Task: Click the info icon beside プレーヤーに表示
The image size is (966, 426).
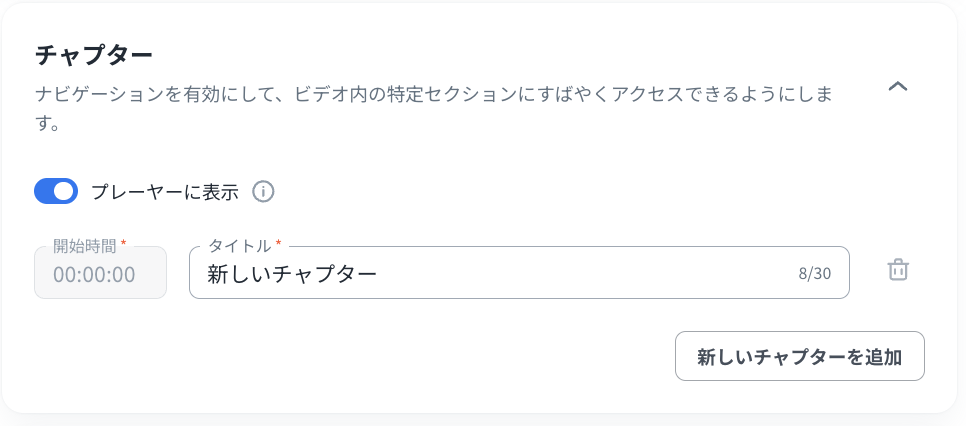Action: pyautogui.click(x=263, y=191)
